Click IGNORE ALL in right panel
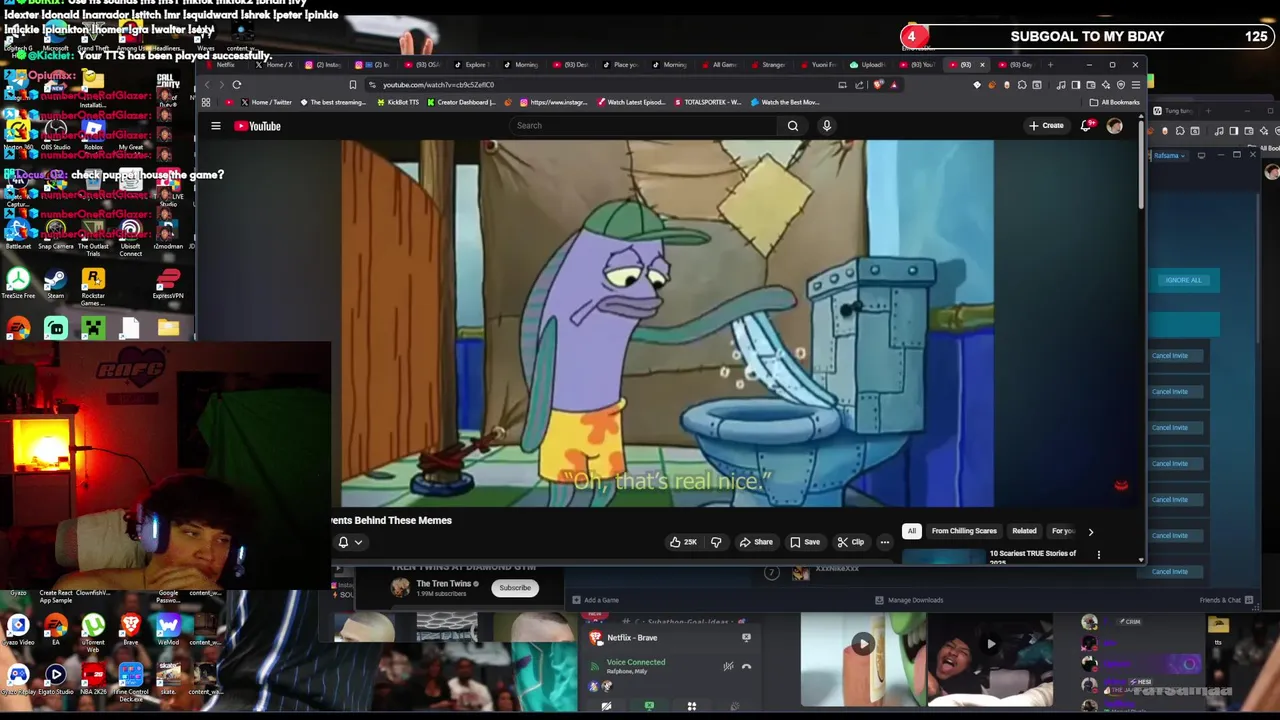1280x720 pixels. coord(1184,280)
